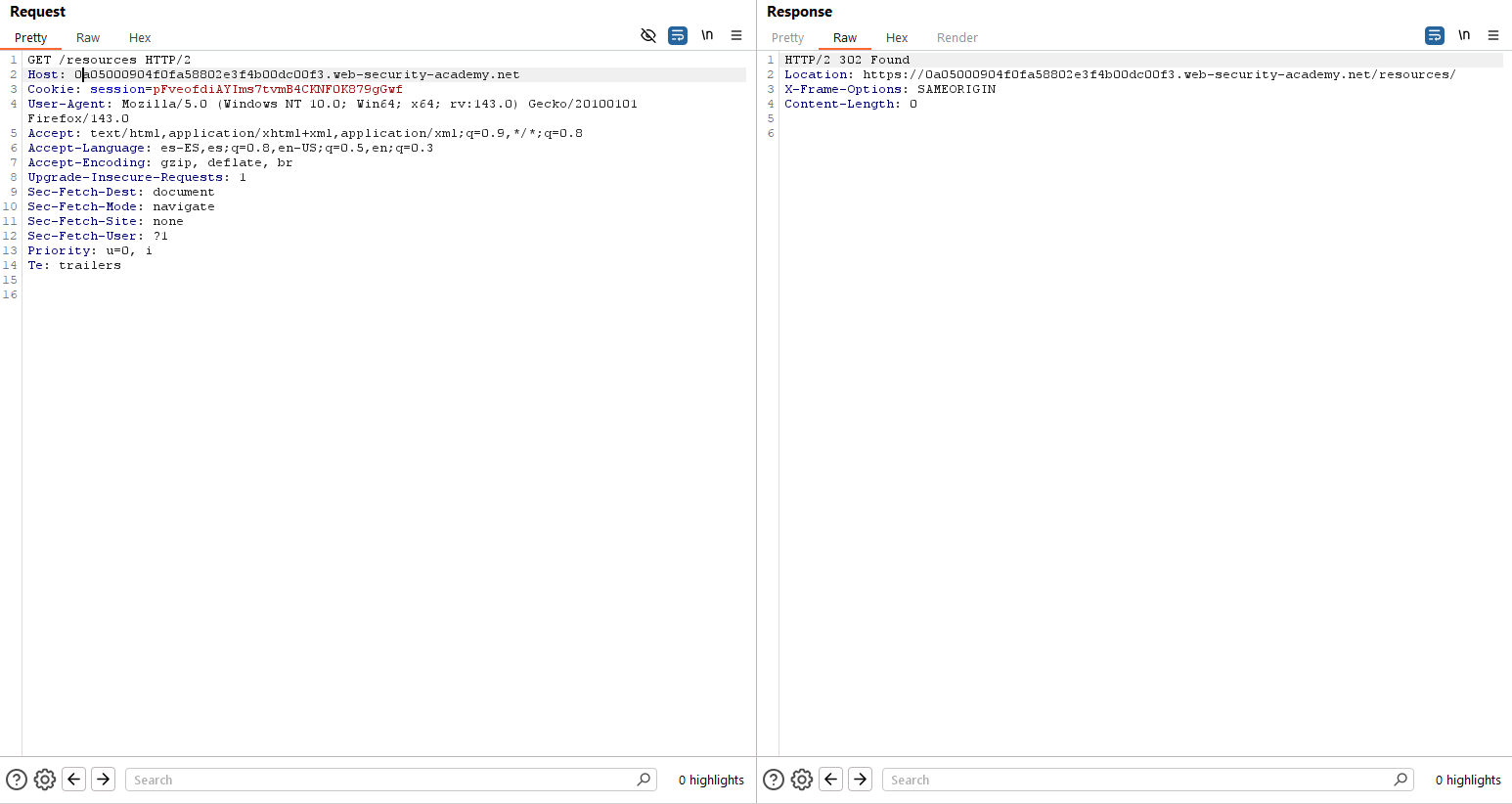Open help icon below Response viewer
The width and height of the screenshot is (1512, 804).
pos(774,780)
